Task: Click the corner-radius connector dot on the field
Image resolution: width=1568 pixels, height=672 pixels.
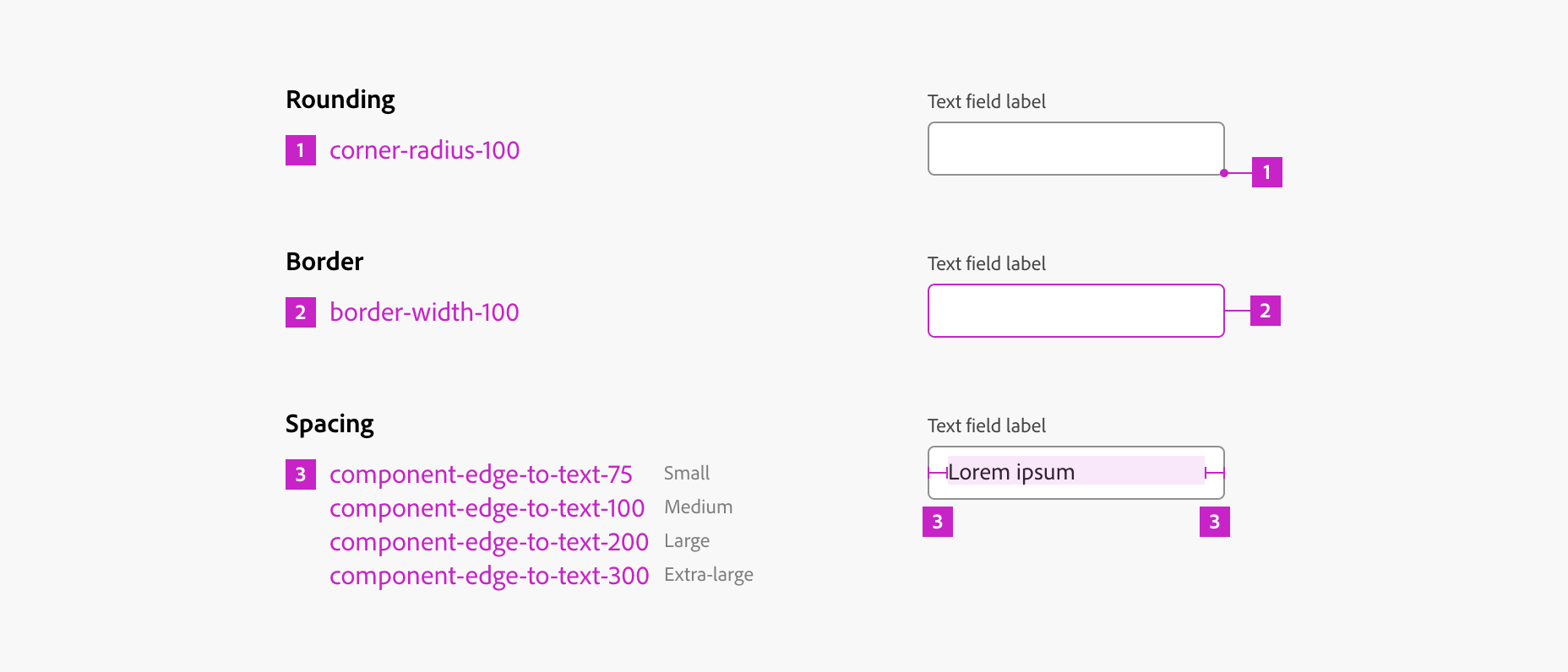Action: point(1222,173)
